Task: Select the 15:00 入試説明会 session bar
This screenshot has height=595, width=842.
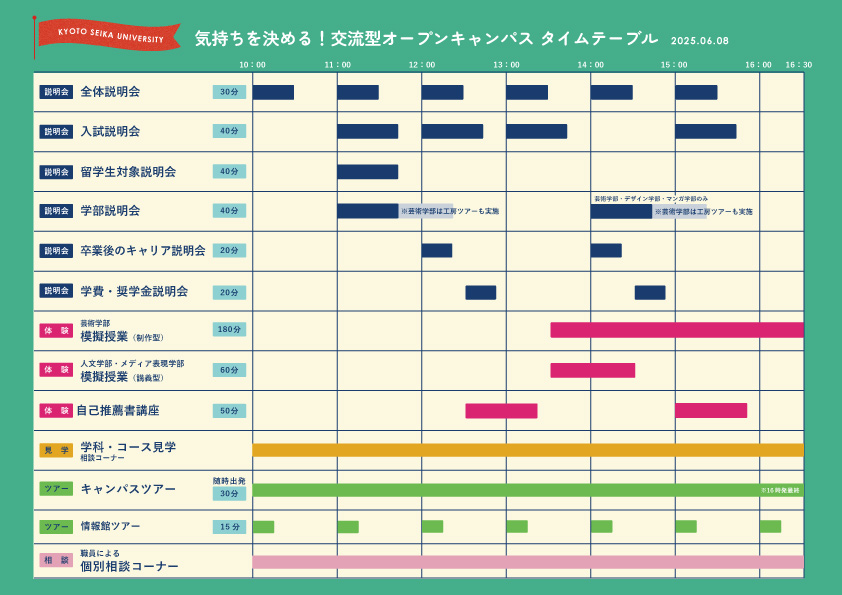Action: (706, 132)
